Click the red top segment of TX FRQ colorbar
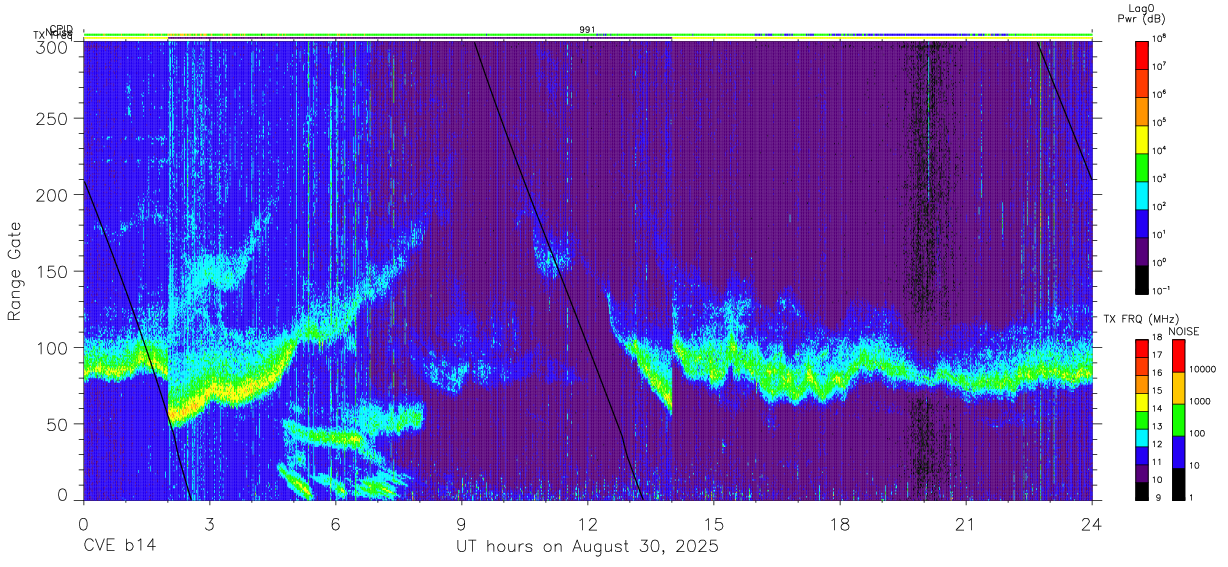 (1143, 348)
